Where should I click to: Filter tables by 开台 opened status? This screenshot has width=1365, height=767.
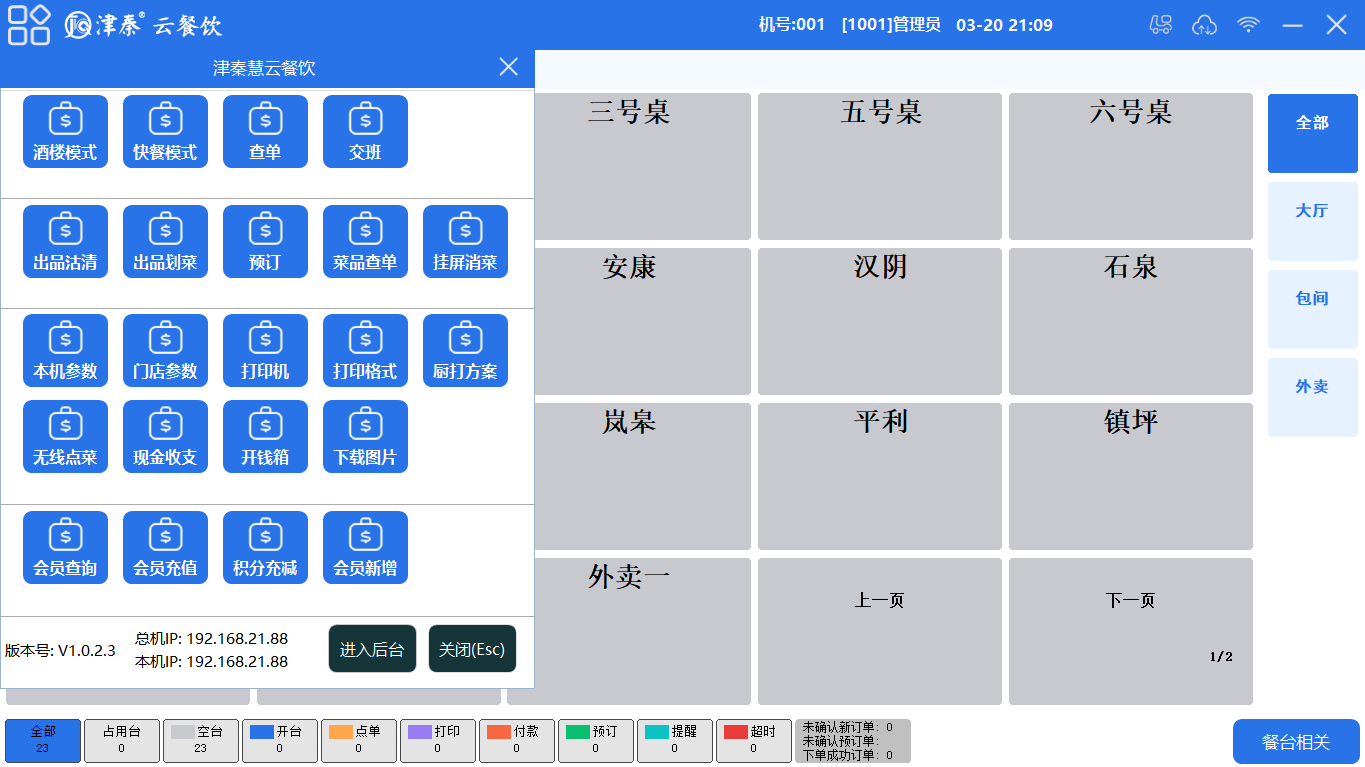(279, 740)
